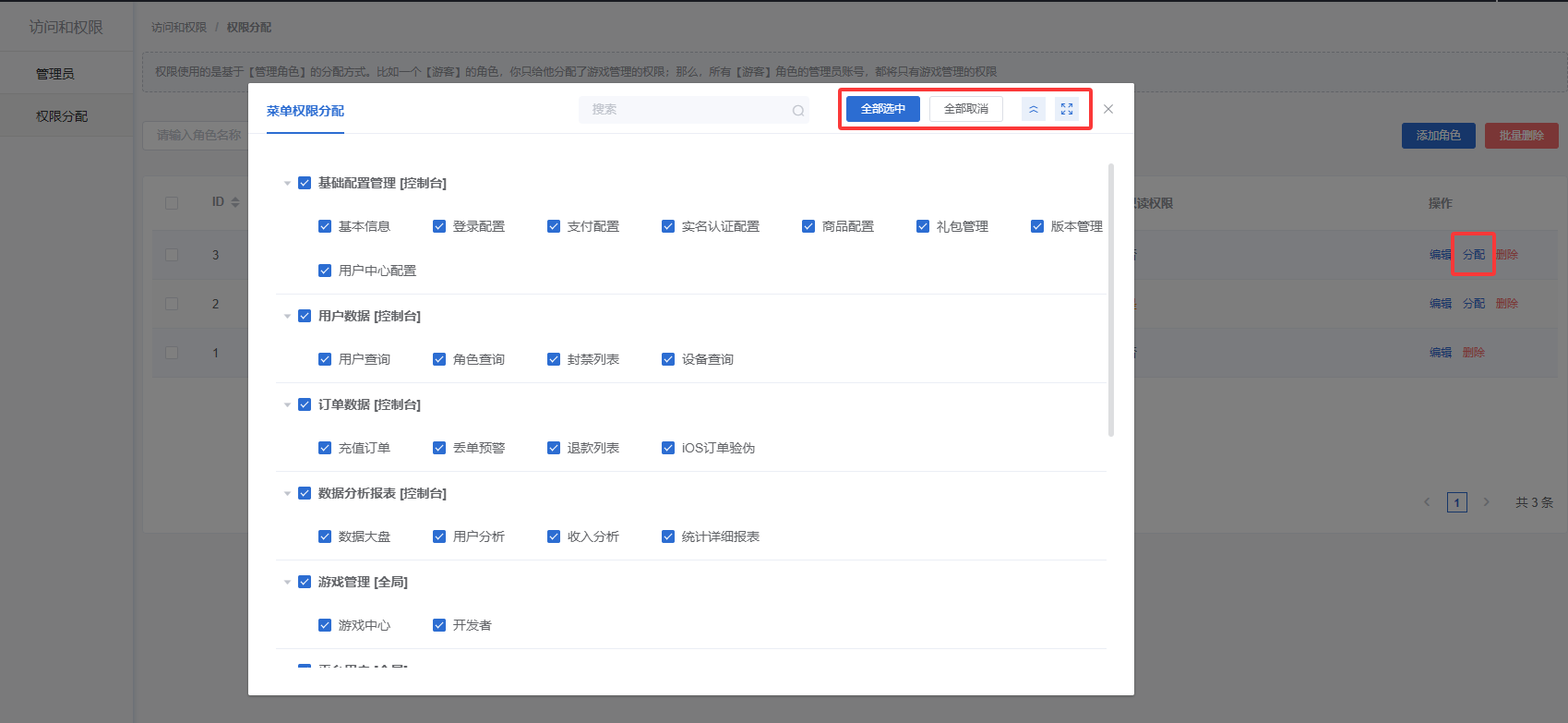Screen dimensions: 1568x723
Task: Uncheck 用户查询 checkbox
Action: click(325, 359)
